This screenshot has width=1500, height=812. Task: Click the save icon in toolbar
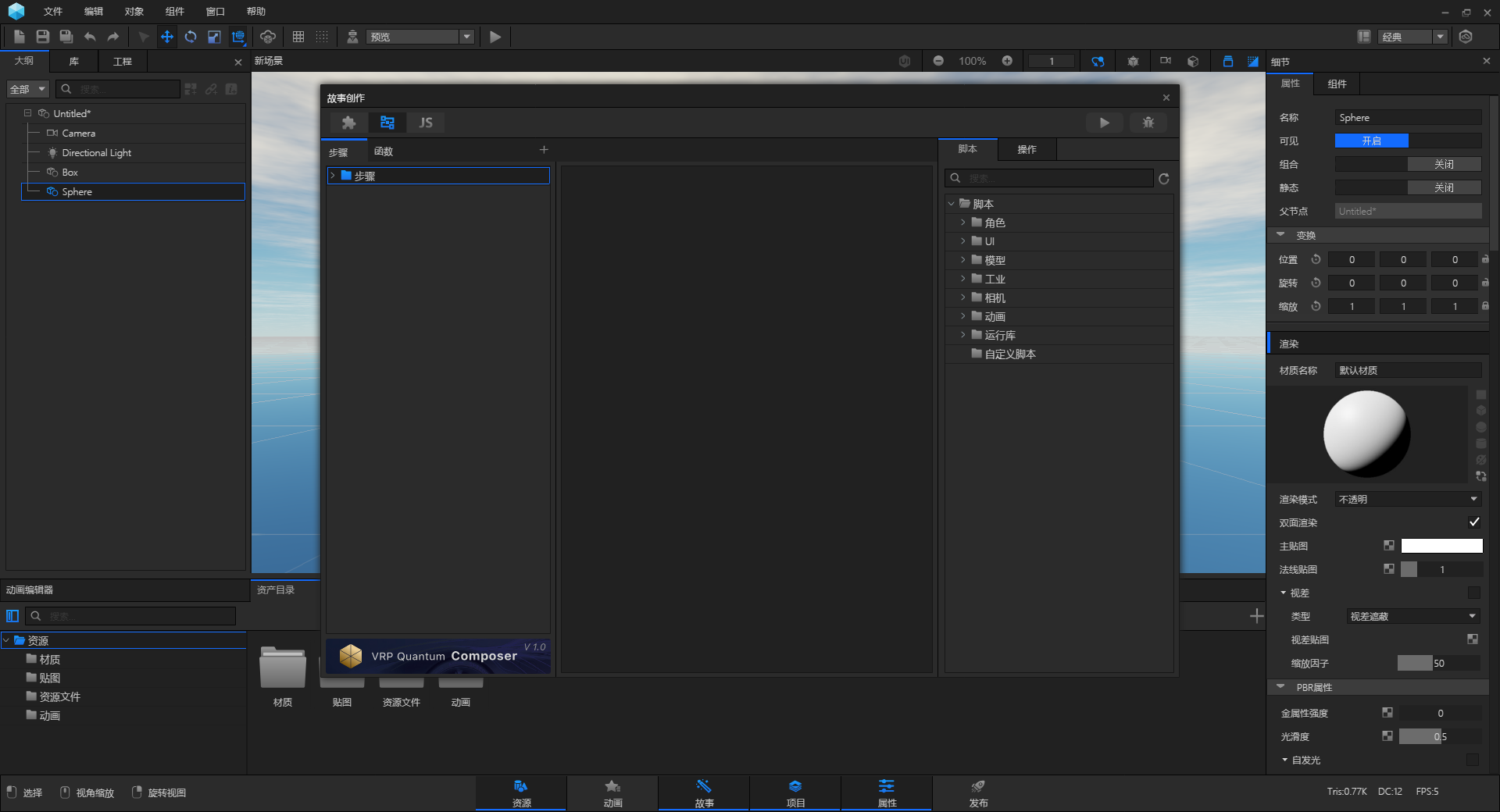point(43,37)
